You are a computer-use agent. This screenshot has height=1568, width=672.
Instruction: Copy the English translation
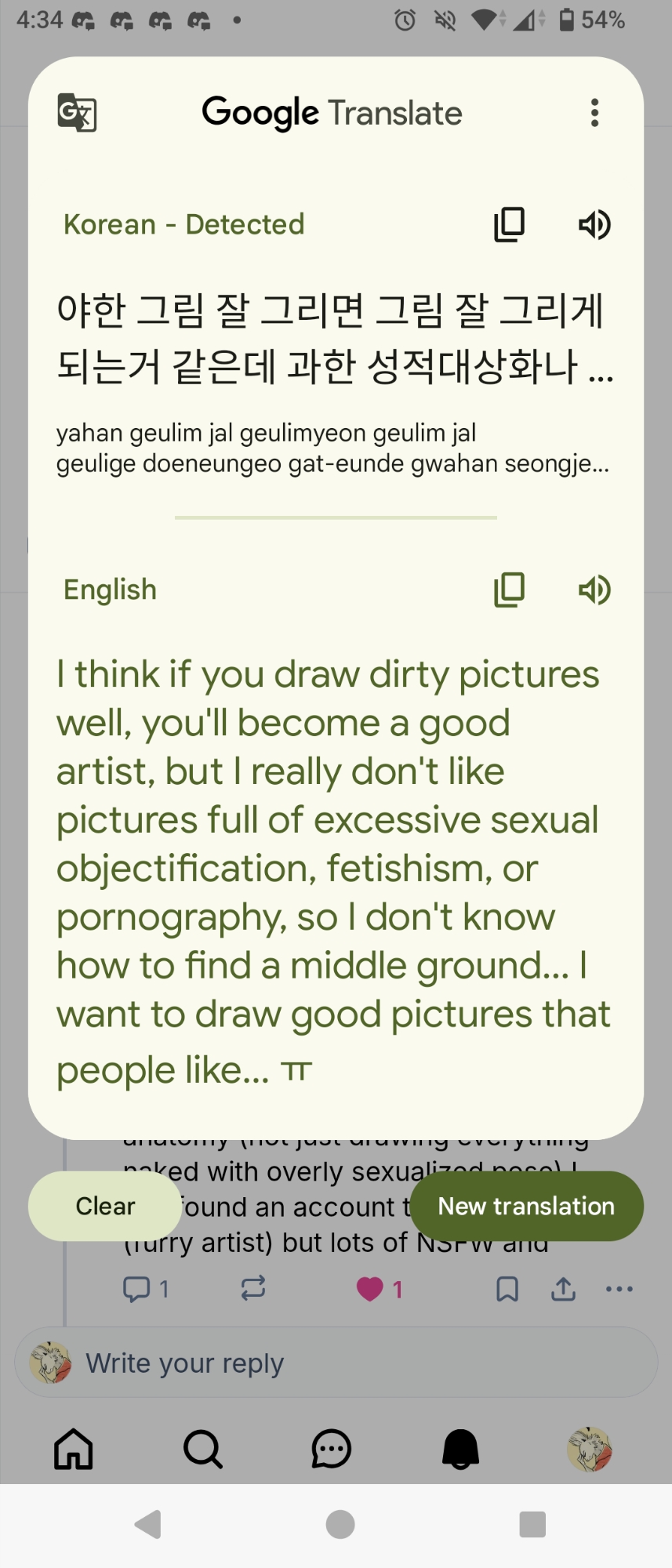[509, 590]
